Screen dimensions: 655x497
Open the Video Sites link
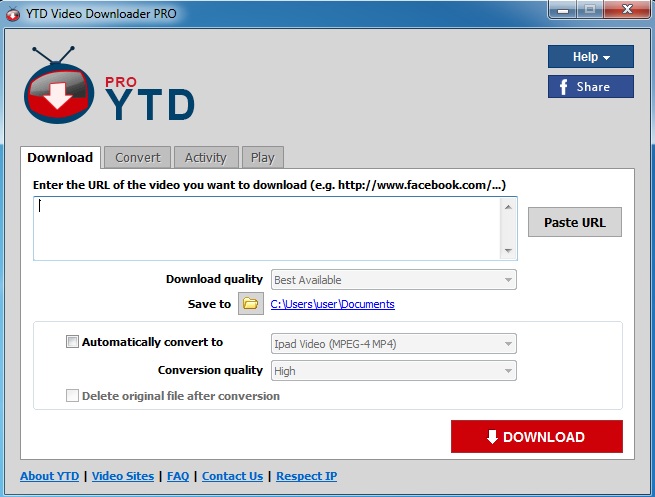click(123, 476)
